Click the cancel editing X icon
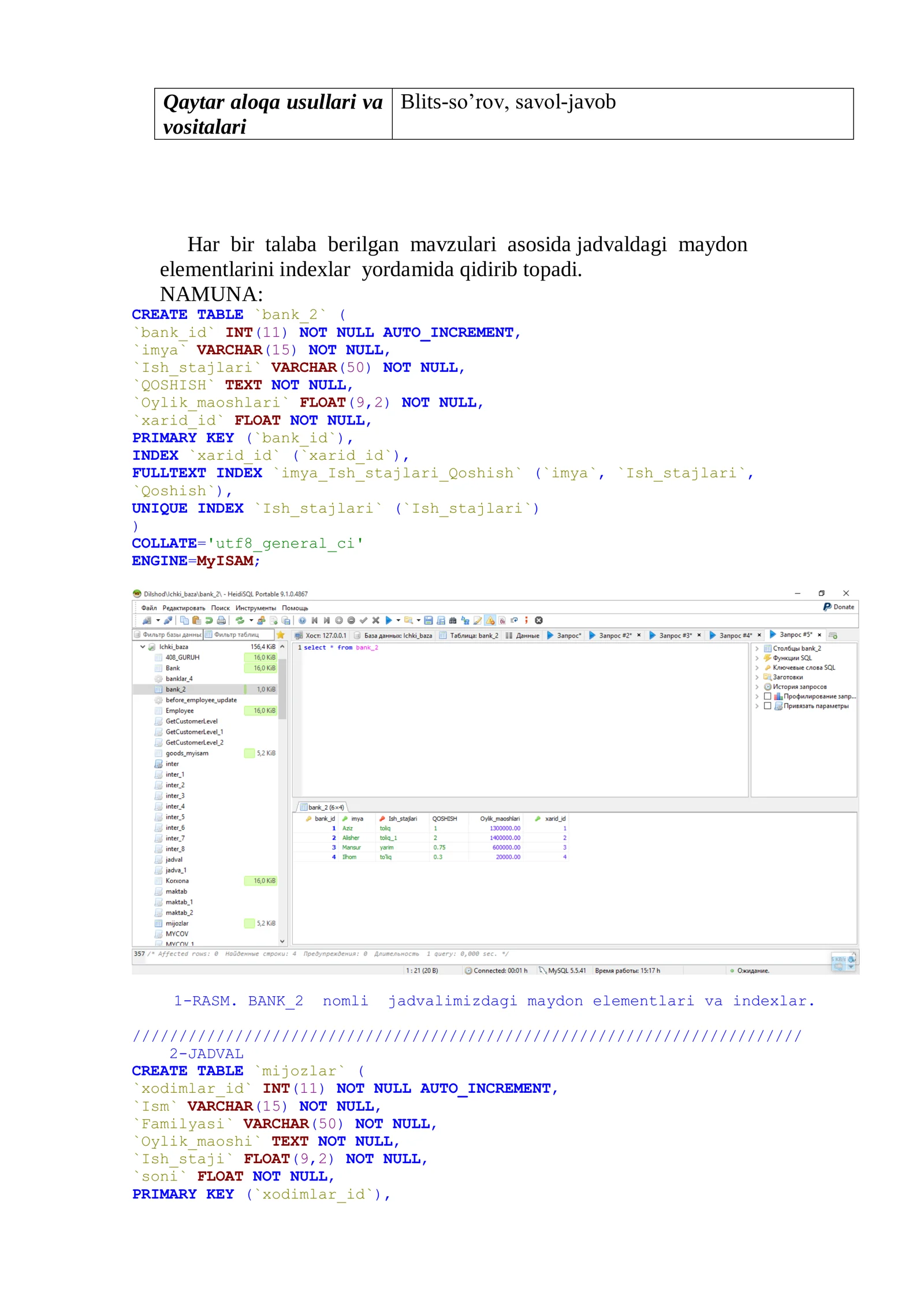Screen dimensions: 924x1307 375,620
